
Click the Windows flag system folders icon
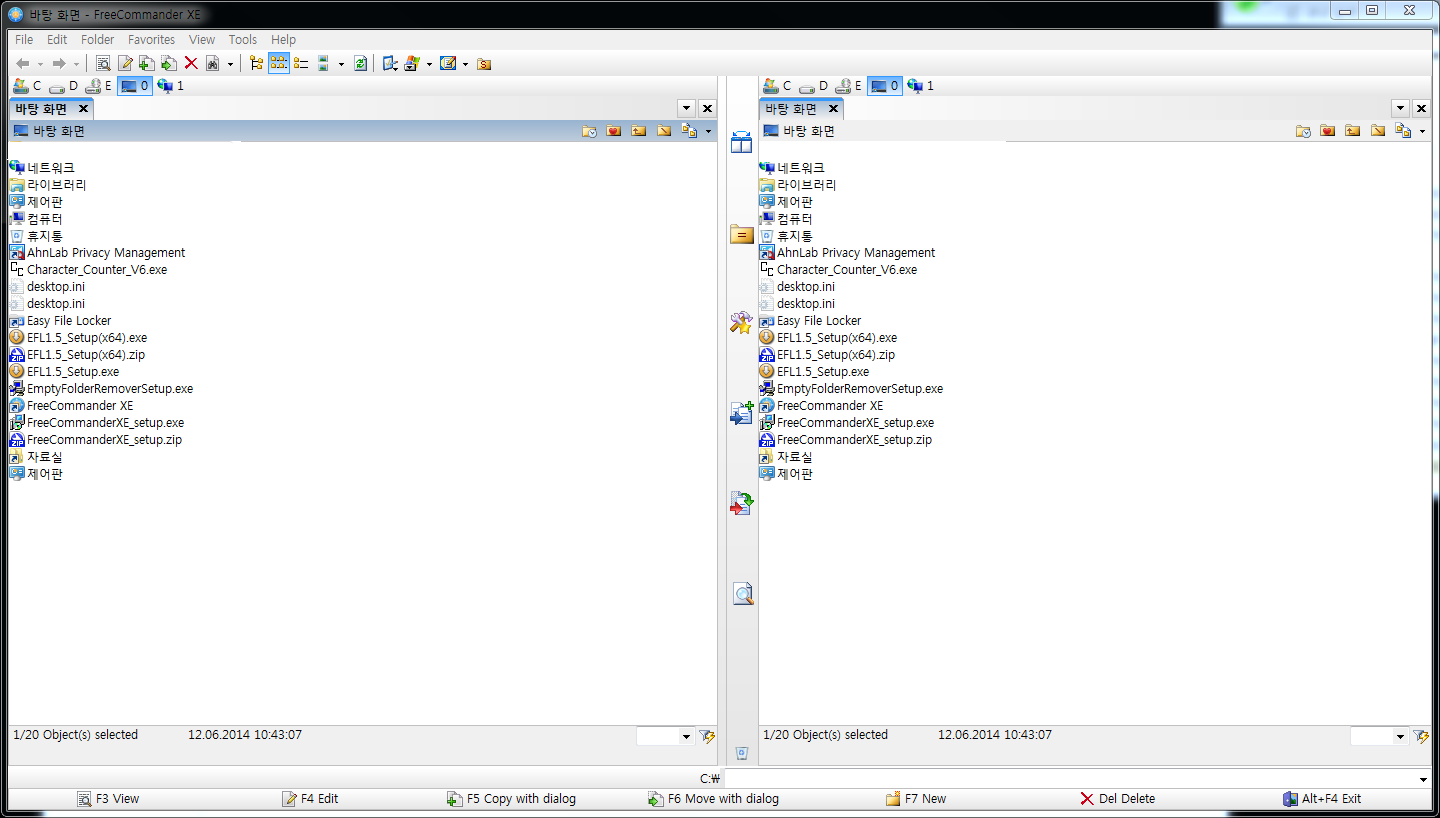[x=412, y=63]
